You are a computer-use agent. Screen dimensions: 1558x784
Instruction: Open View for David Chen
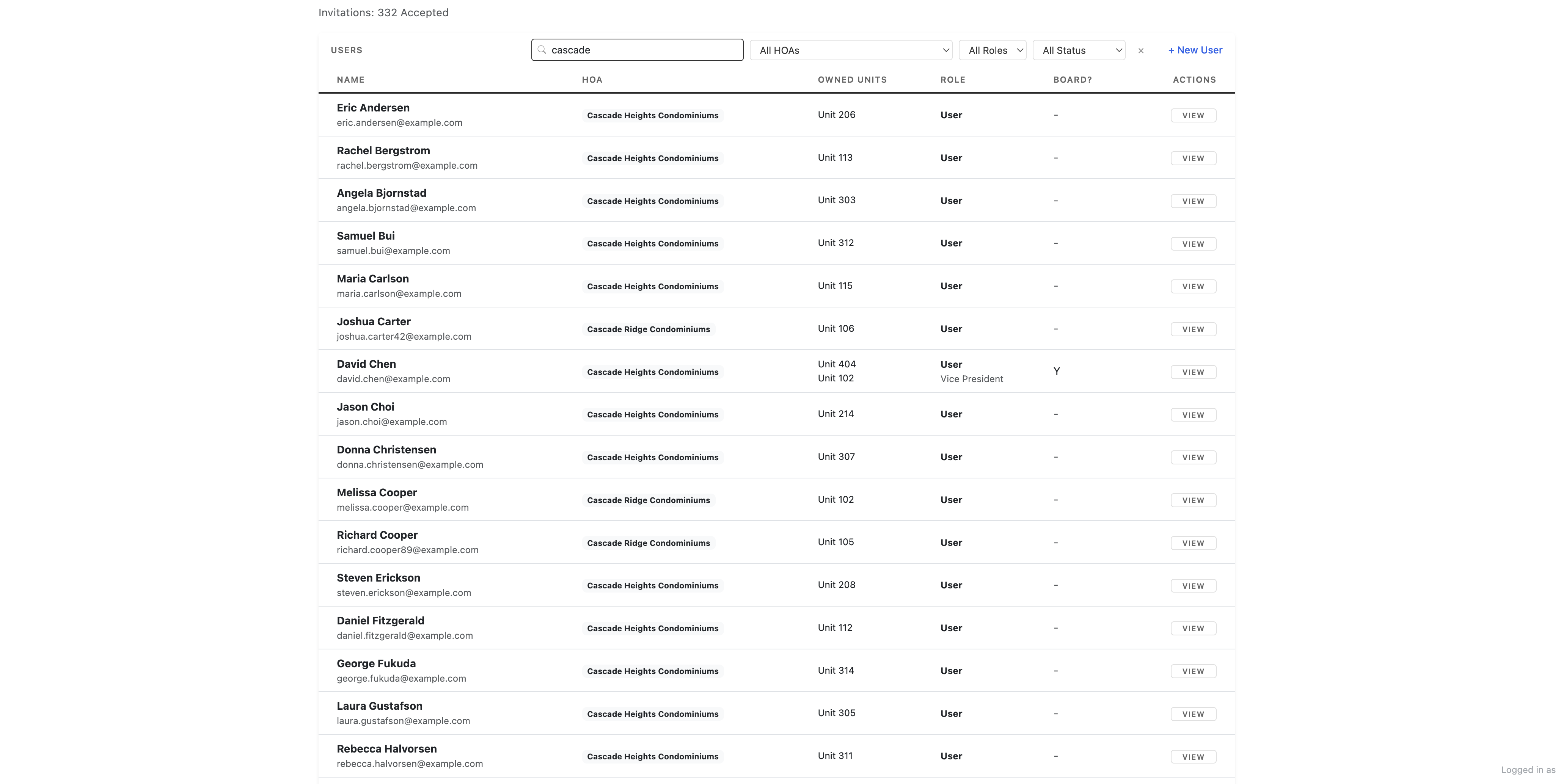pos(1193,372)
